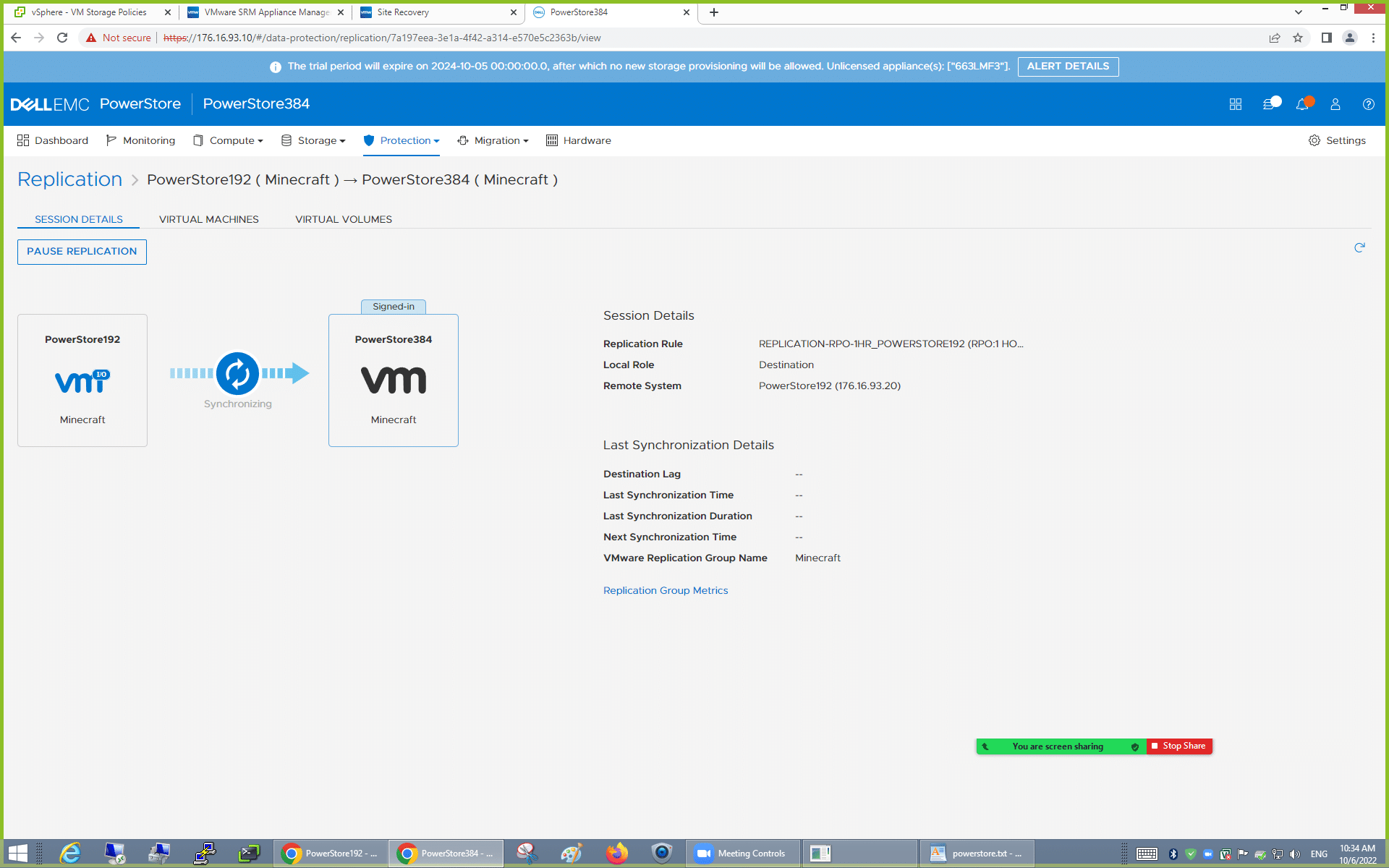The width and height of the screenshot is (1389, 868).
Task: Switch to Site Recovery browser tab
Action: (438, 12)
